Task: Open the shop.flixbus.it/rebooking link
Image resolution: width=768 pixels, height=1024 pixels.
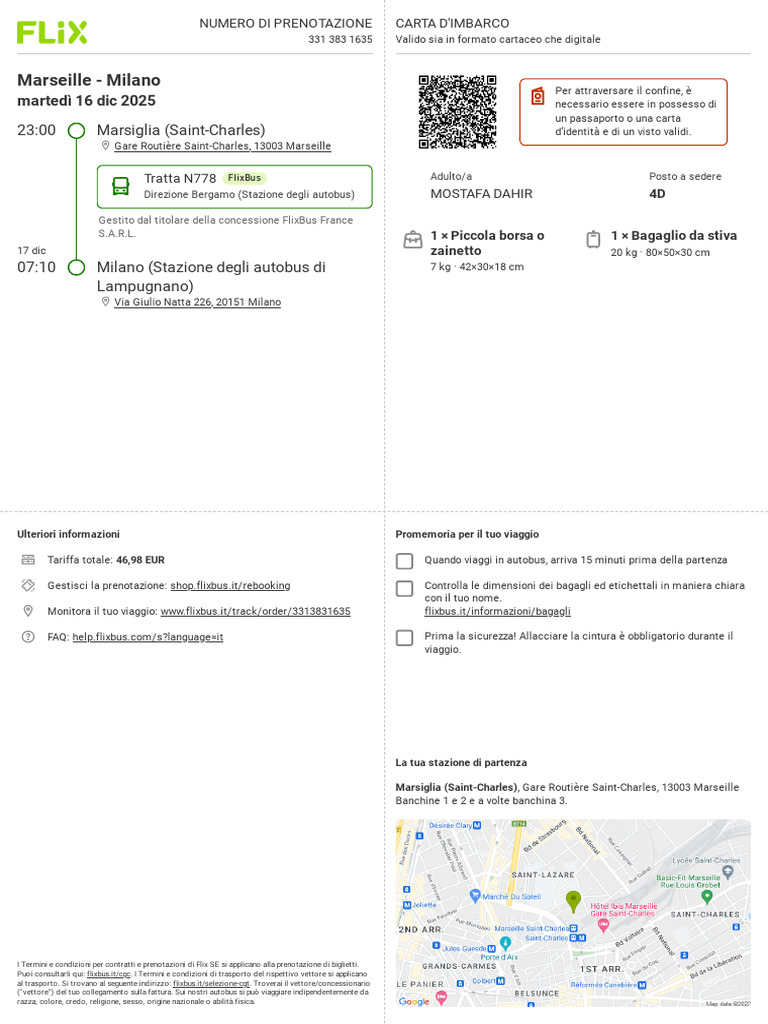Action: click(230, 586)
